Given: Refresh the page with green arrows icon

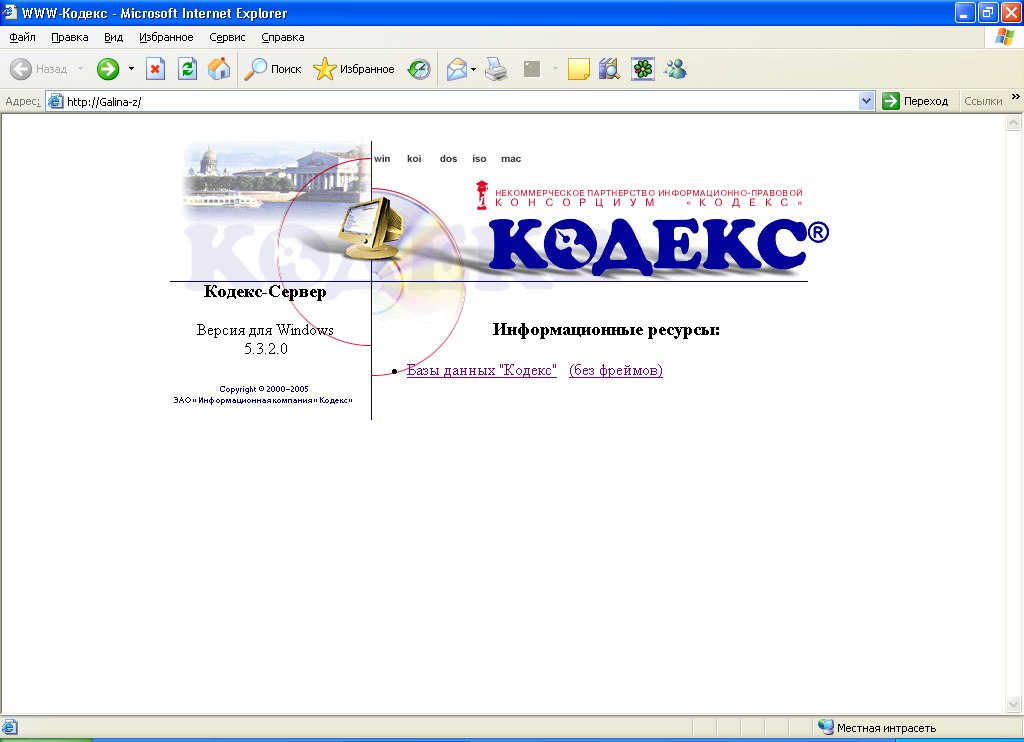Looking at the screenshot, I should tap(187, 69).
